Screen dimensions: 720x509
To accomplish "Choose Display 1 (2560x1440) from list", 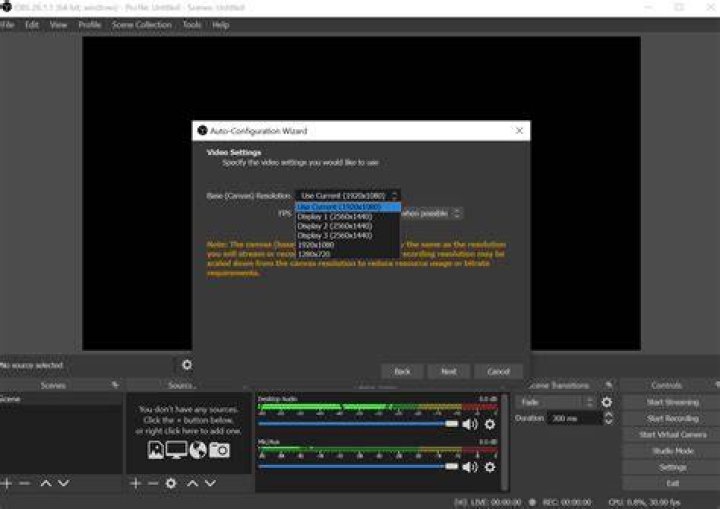I will 348,216.
